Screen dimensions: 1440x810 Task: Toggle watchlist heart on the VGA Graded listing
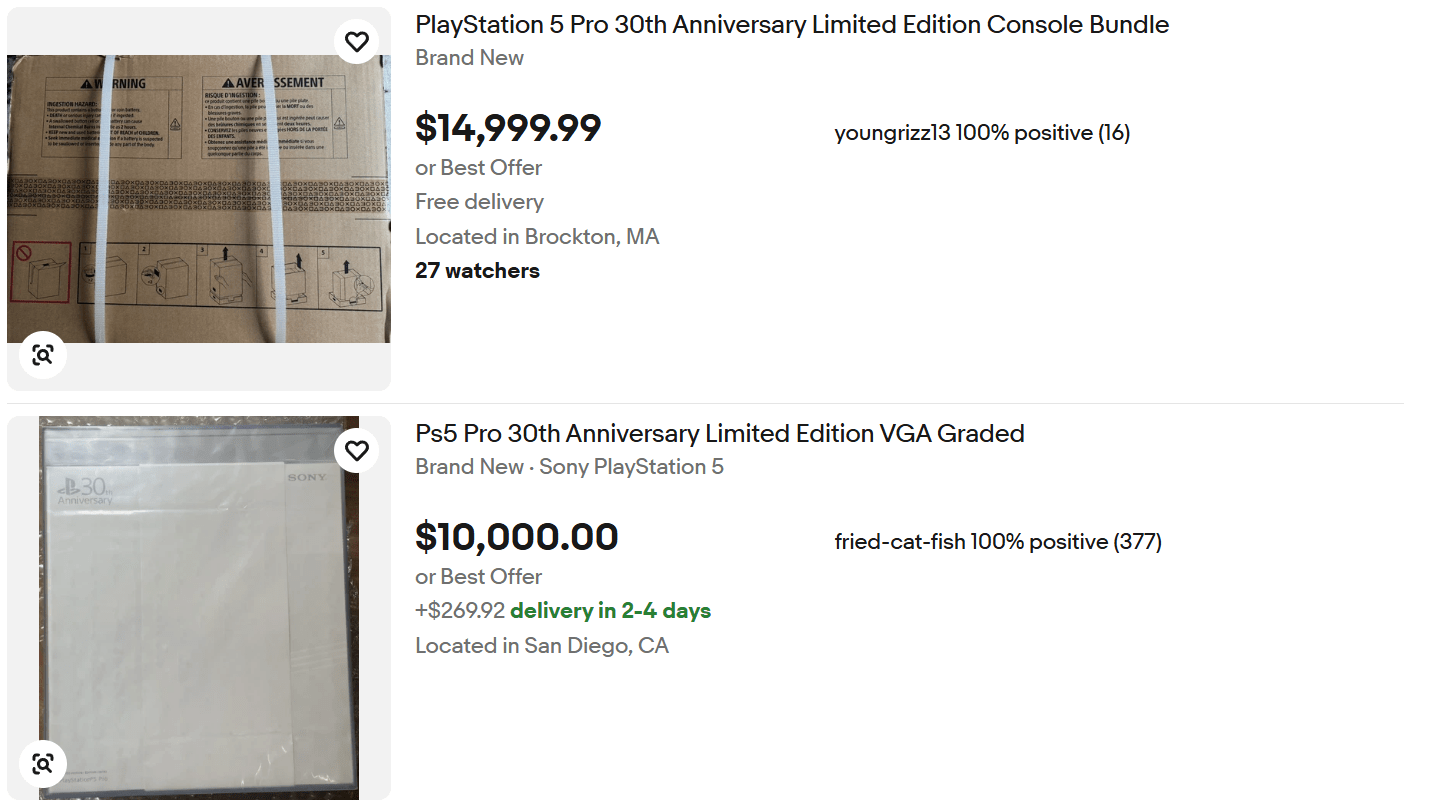[357, 451]
